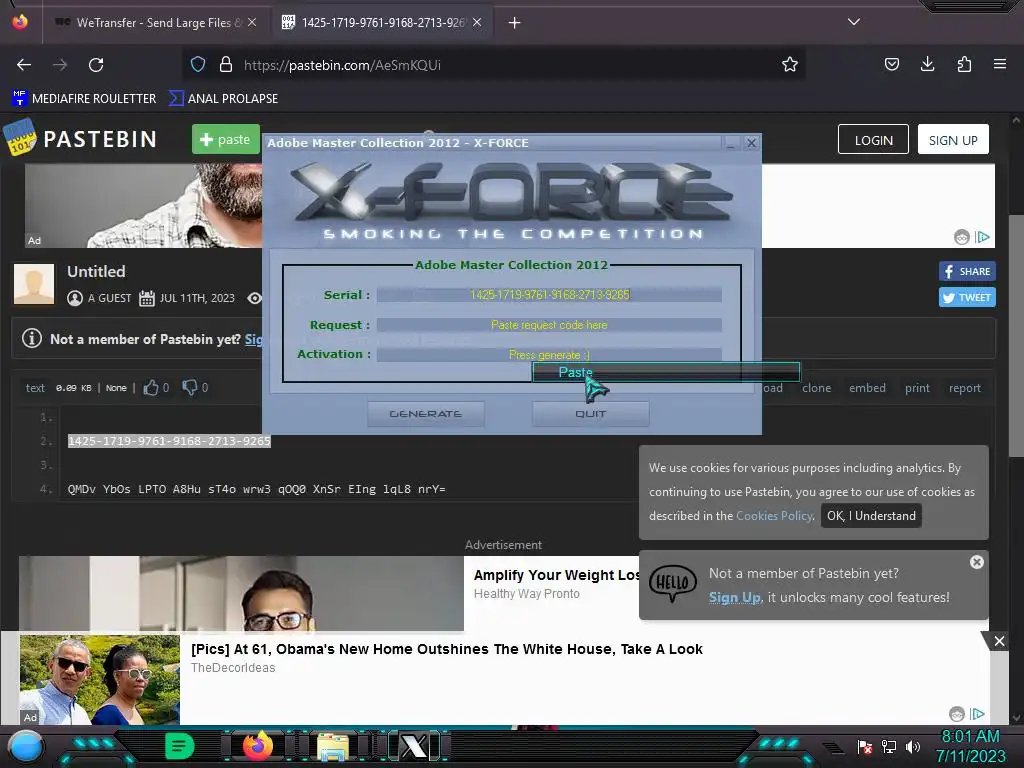
Task: Open the Start orb button
Action: 26,746
